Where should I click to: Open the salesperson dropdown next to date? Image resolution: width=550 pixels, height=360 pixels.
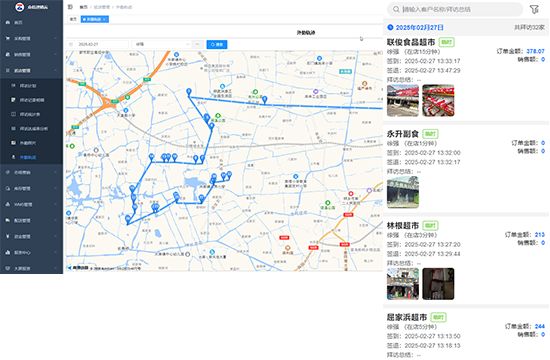tap(162, 45)
